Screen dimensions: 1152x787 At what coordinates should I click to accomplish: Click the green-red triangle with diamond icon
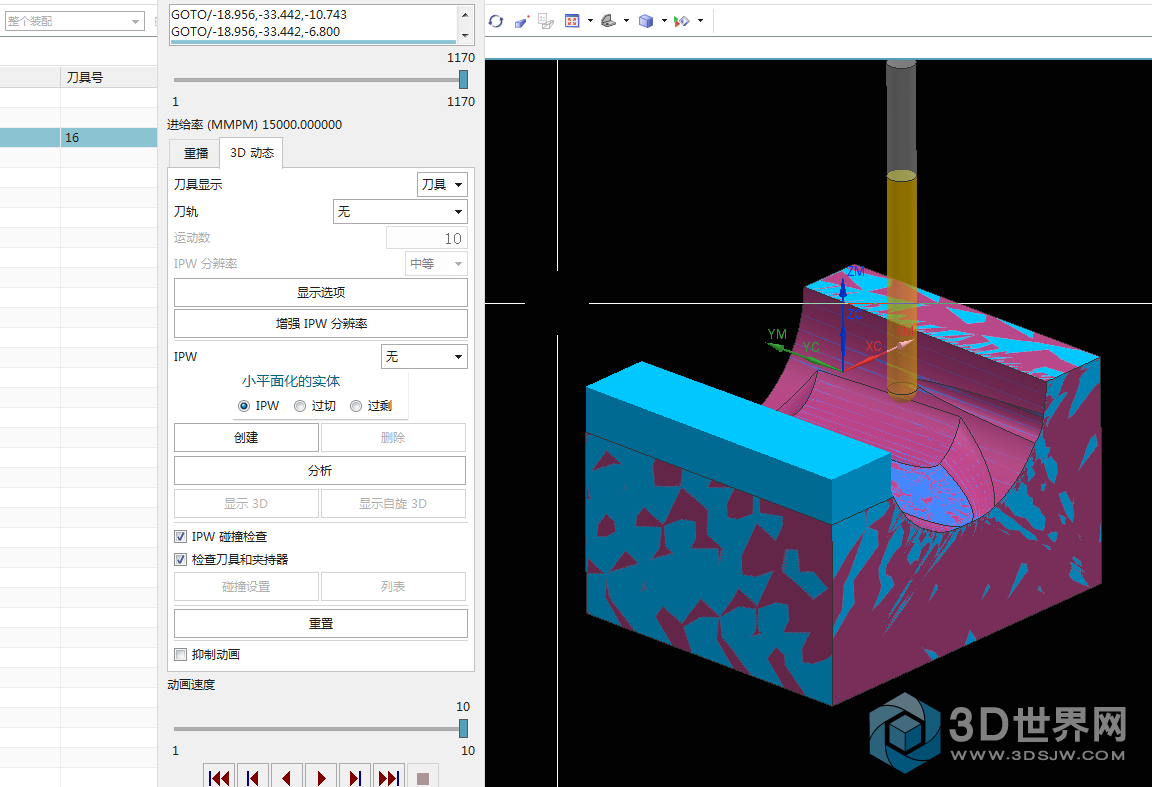682,21
